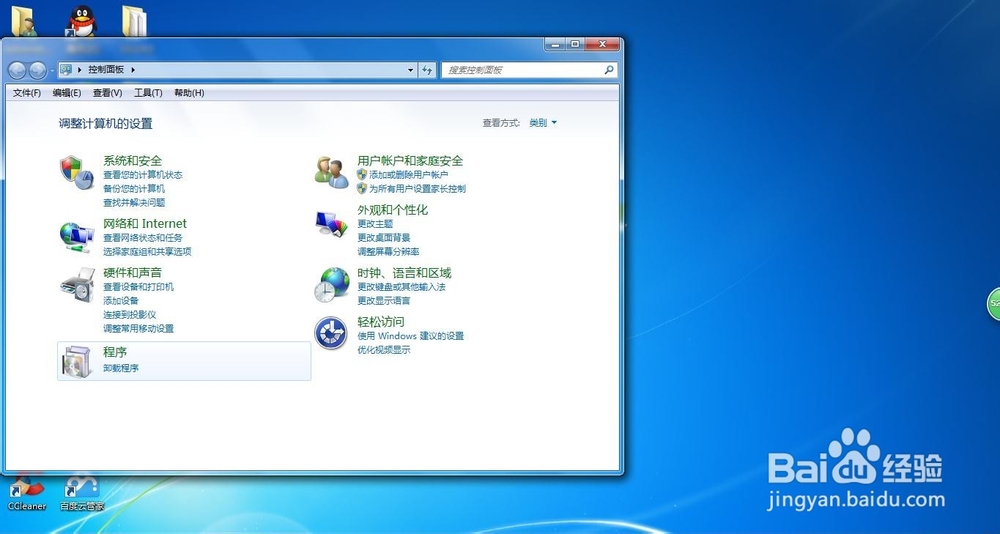This screenshot has height=534, width=1000.
Task: Click 调整屏幕分辨率 link
Action: coord(388,252)
